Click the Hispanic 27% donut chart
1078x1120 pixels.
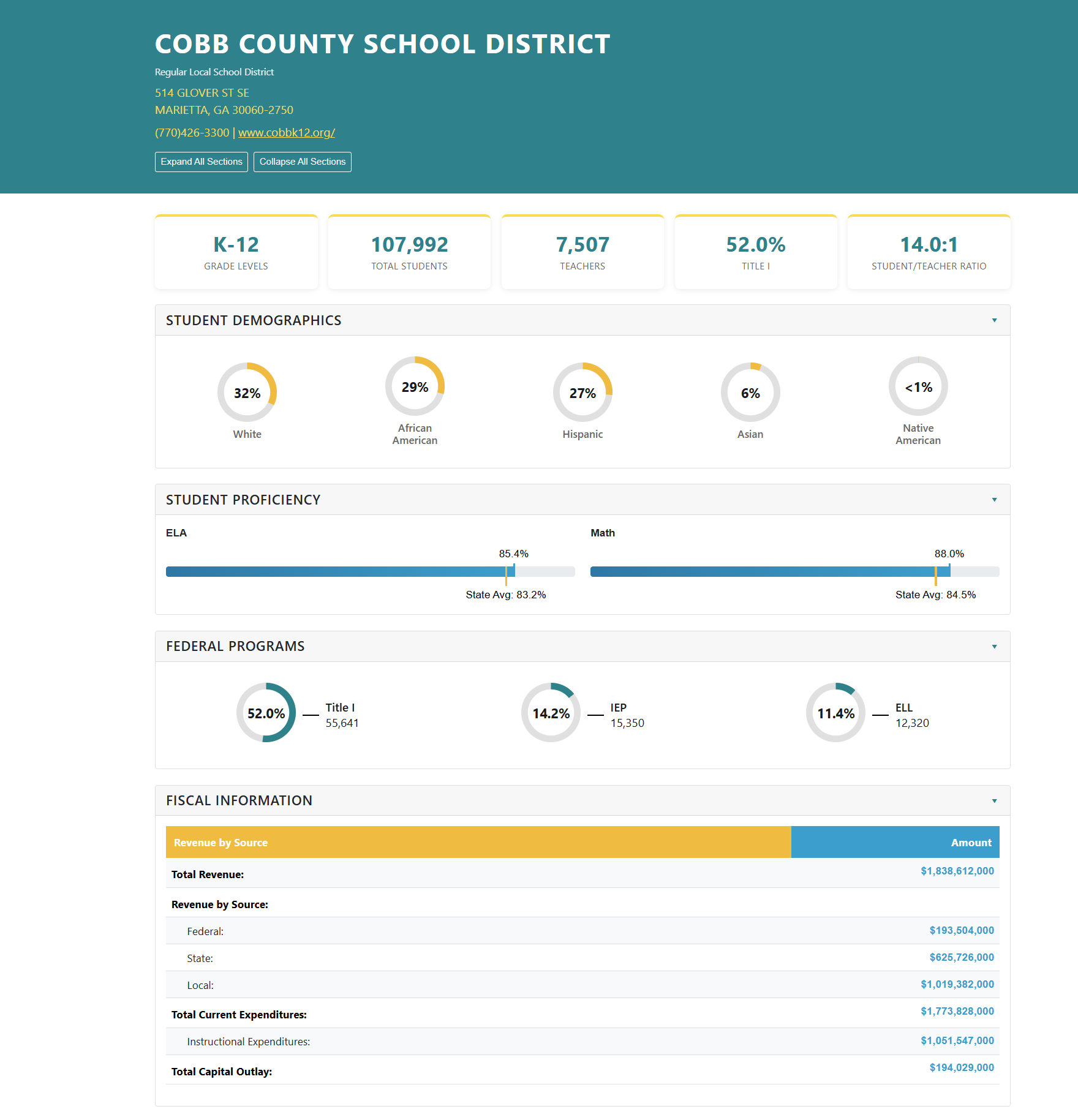pos(583,393)
